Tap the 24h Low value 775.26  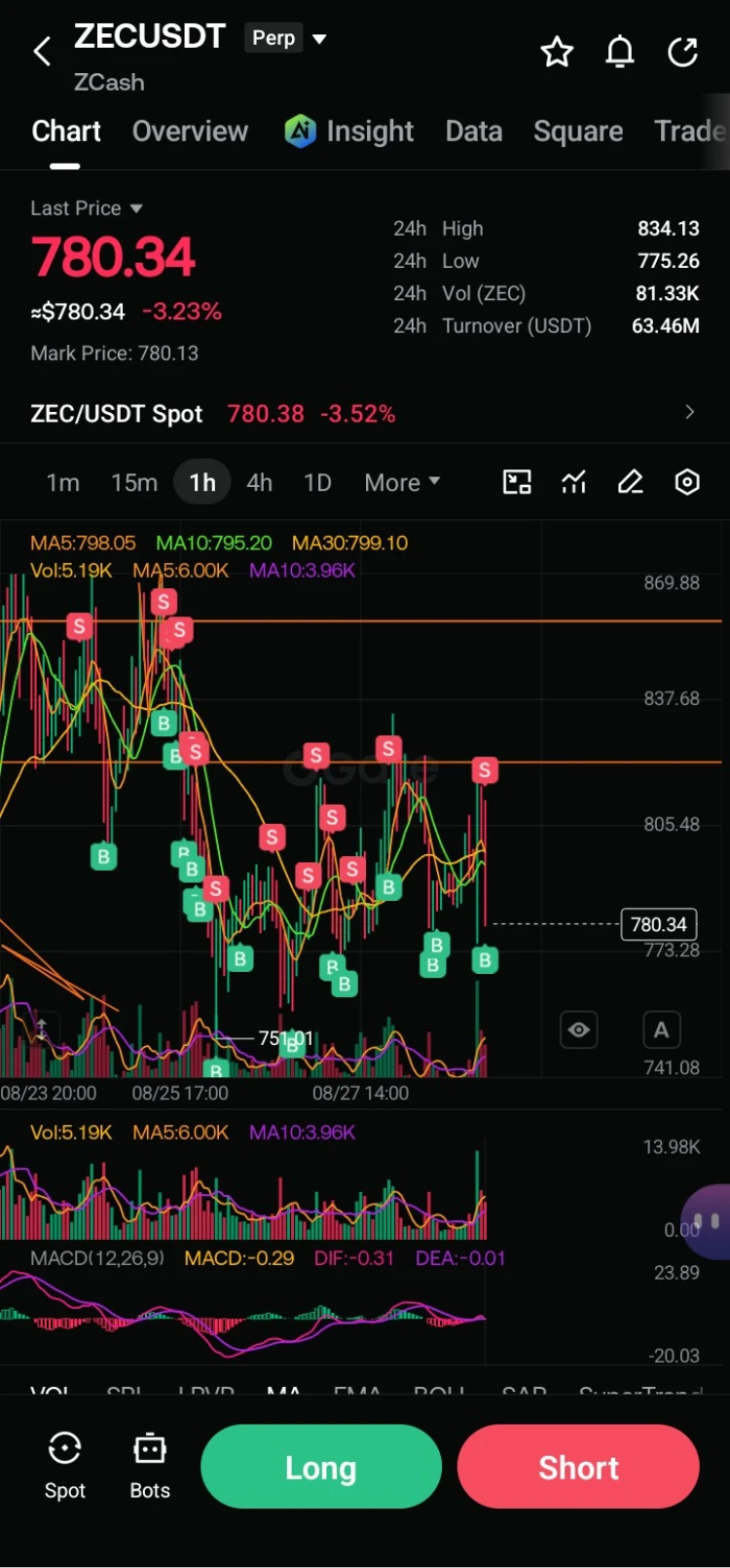click(668, 261)
